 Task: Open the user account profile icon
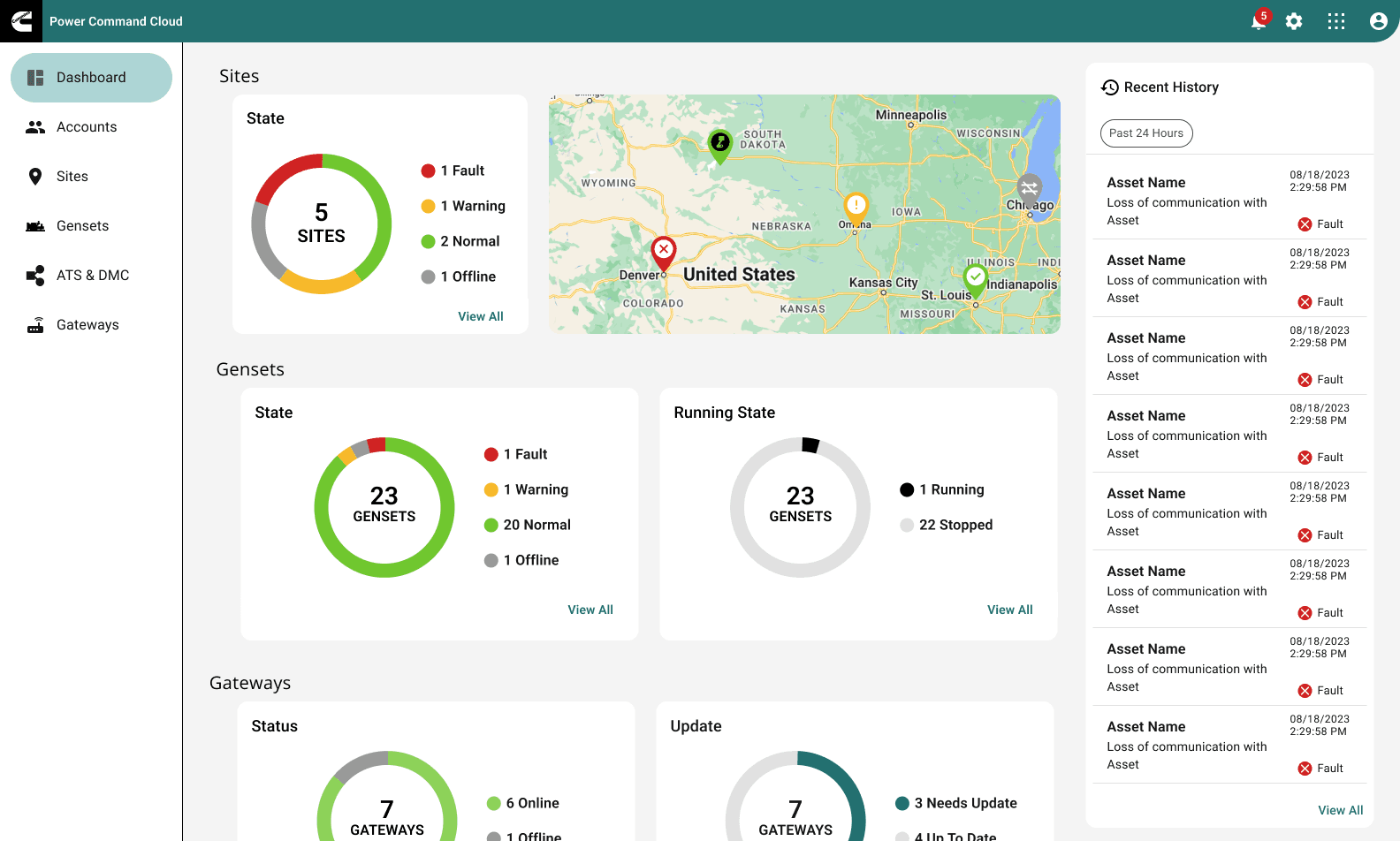point(1379,21)
